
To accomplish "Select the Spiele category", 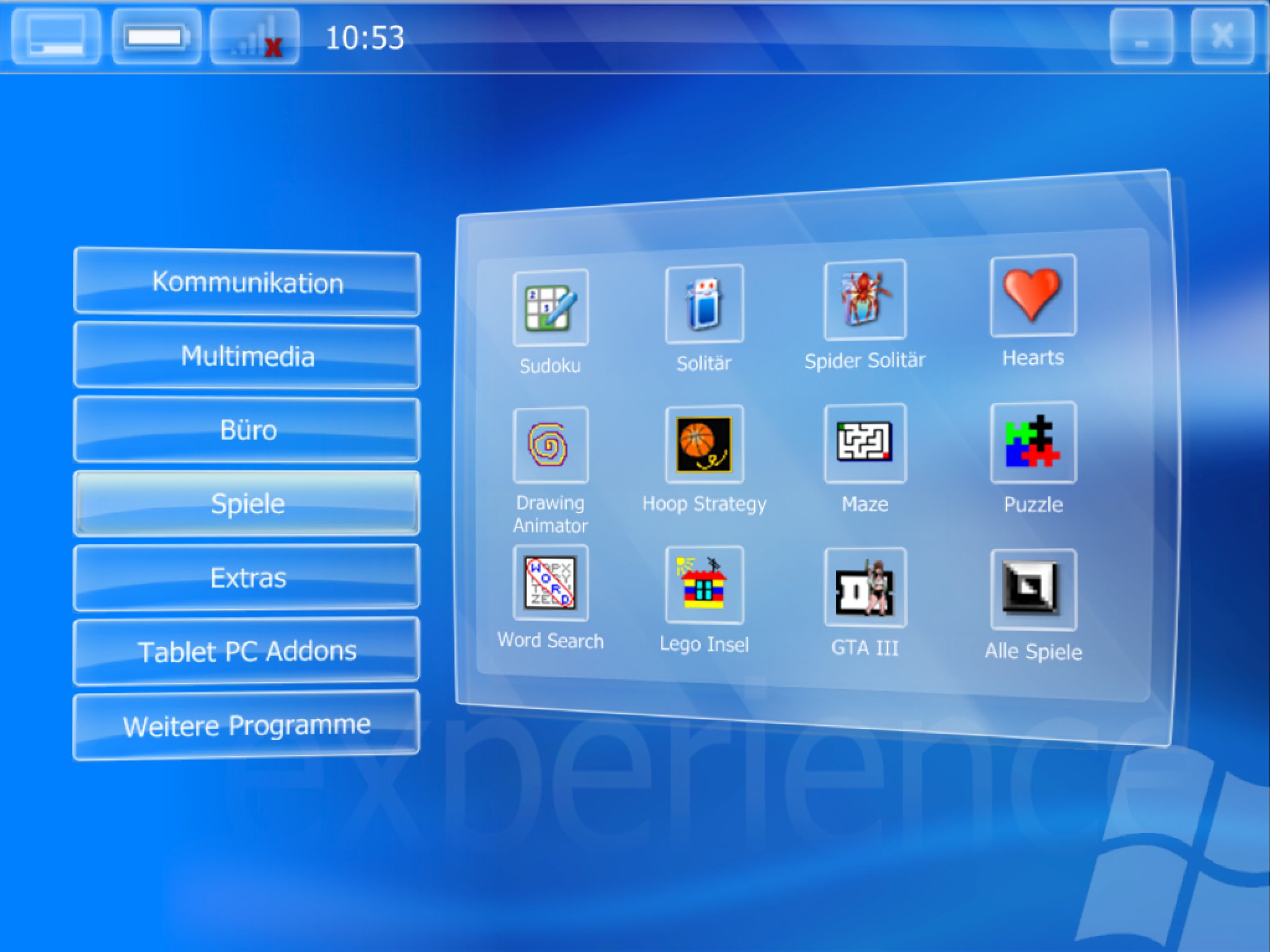I will (247, 503).
